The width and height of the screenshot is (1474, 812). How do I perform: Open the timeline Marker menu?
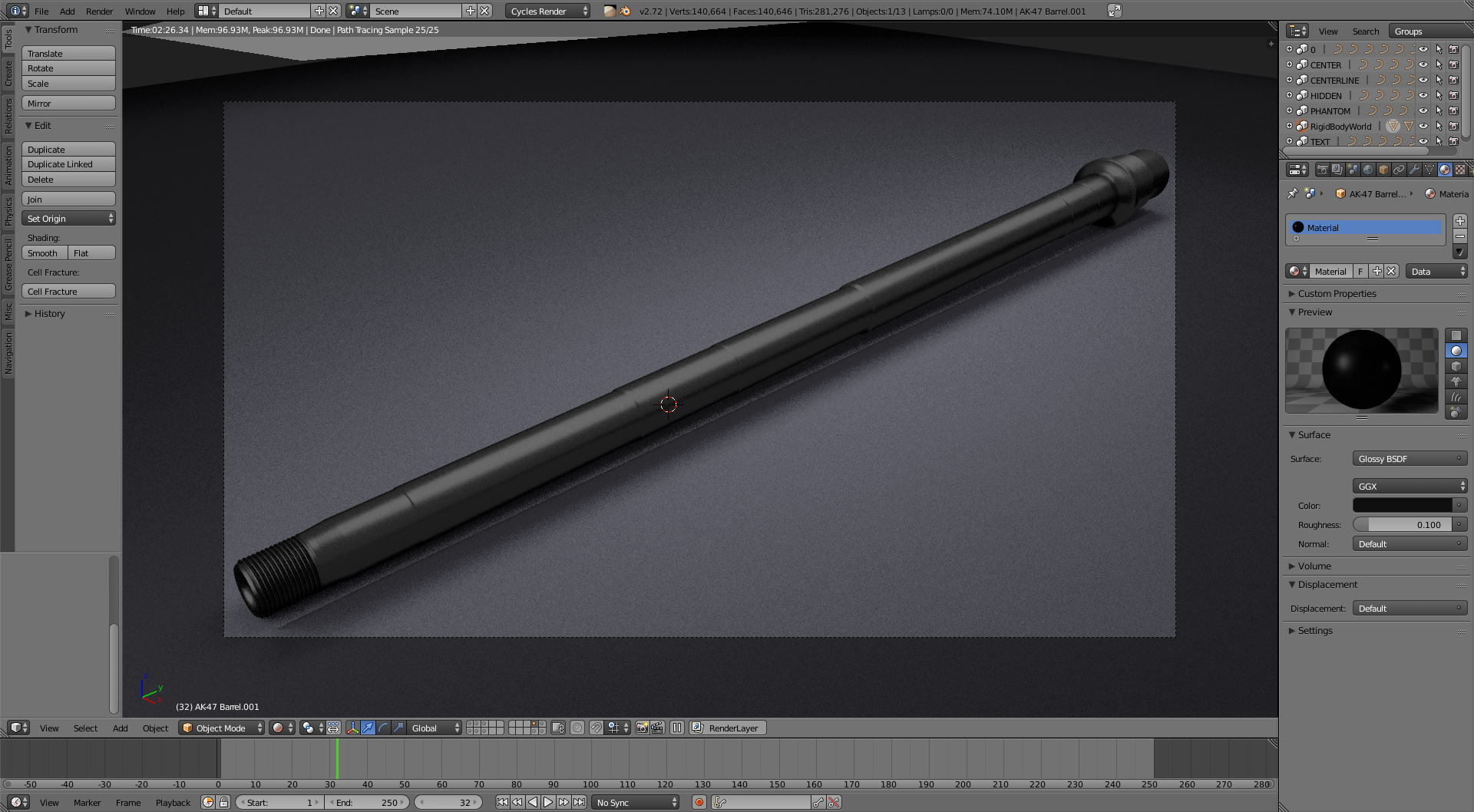(x=87, y=802)
